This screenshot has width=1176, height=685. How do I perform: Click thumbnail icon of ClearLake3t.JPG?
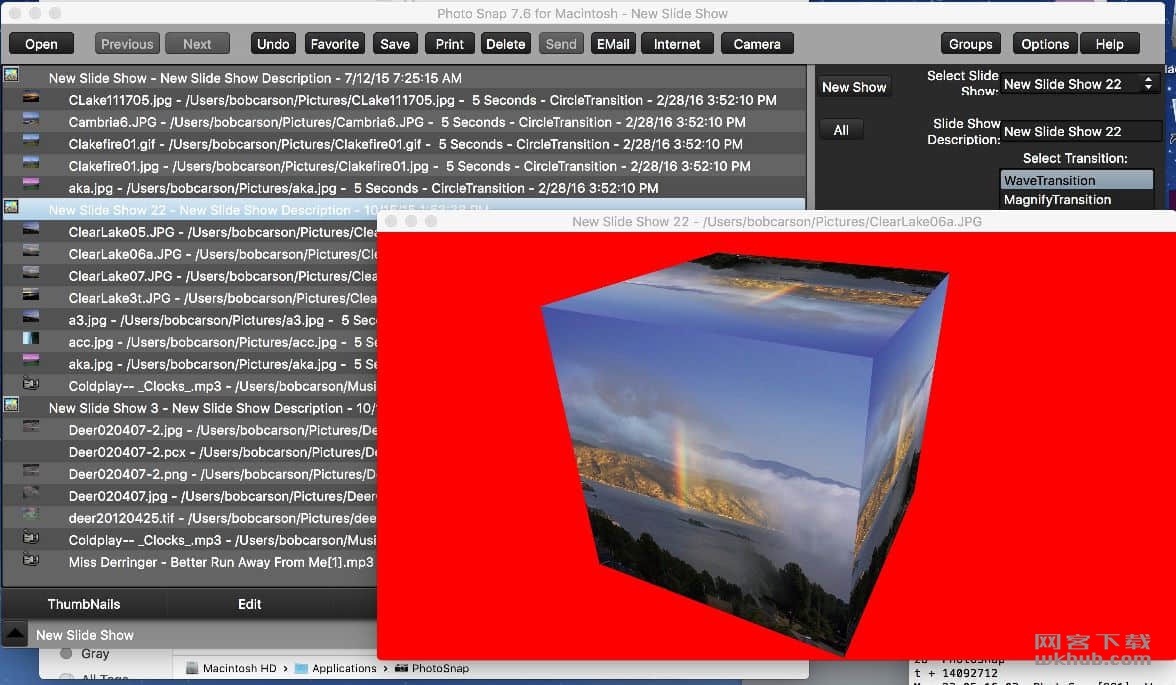tap(31, 295)
